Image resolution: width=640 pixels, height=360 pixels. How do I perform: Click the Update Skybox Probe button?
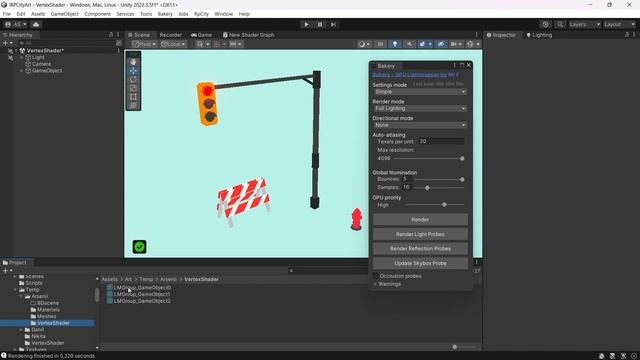[420, 263]
